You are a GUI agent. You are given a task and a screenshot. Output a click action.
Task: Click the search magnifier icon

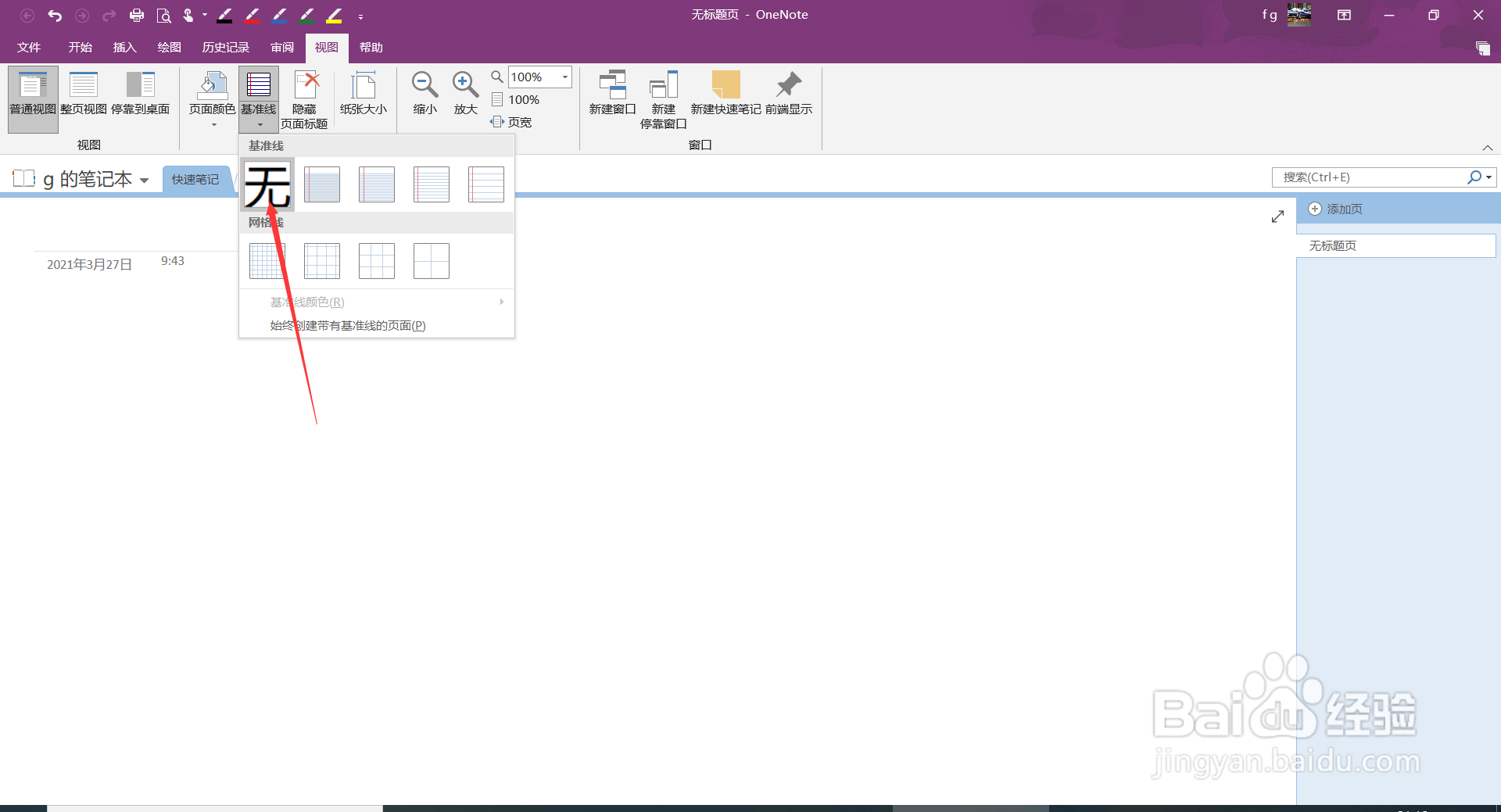point(1474,177)
